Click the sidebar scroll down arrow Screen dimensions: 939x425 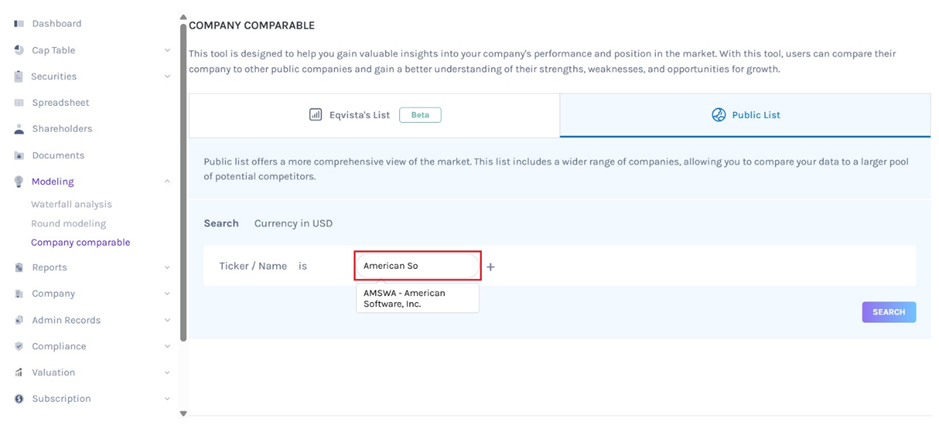[x=183, y=413]
